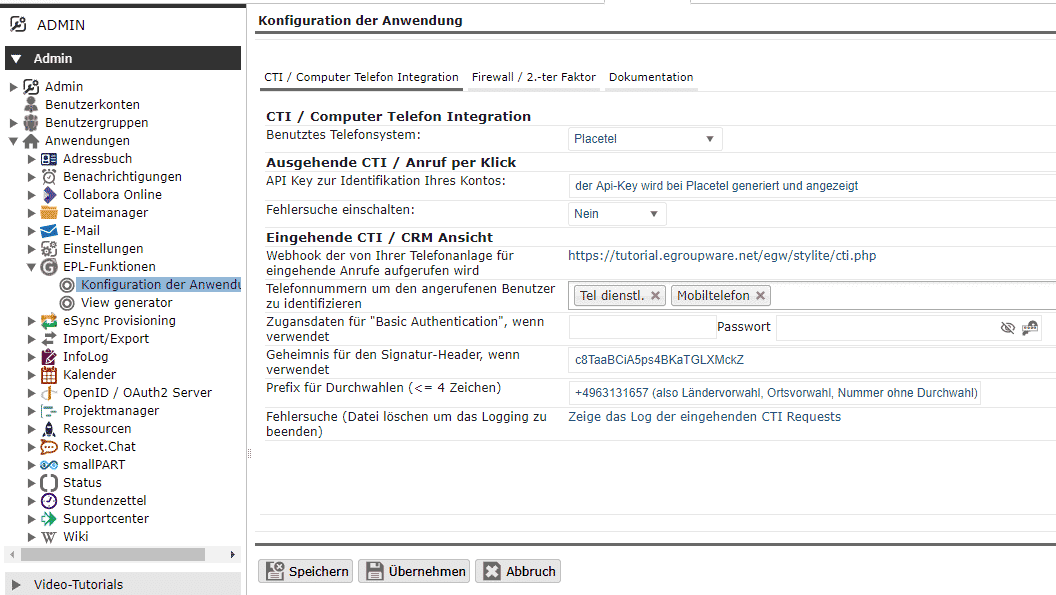Click the Stundenzettel clock icon
This screenshot has height=595, width=1056.
[x=49, y=501]
